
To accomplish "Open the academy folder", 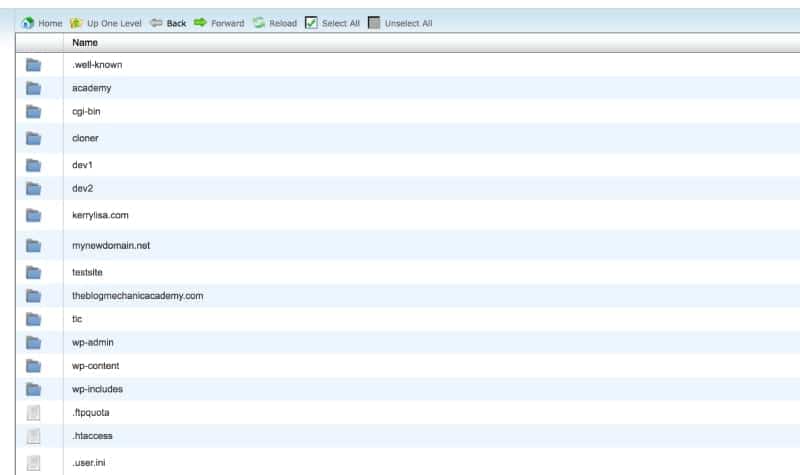I will tap(92, 88).
